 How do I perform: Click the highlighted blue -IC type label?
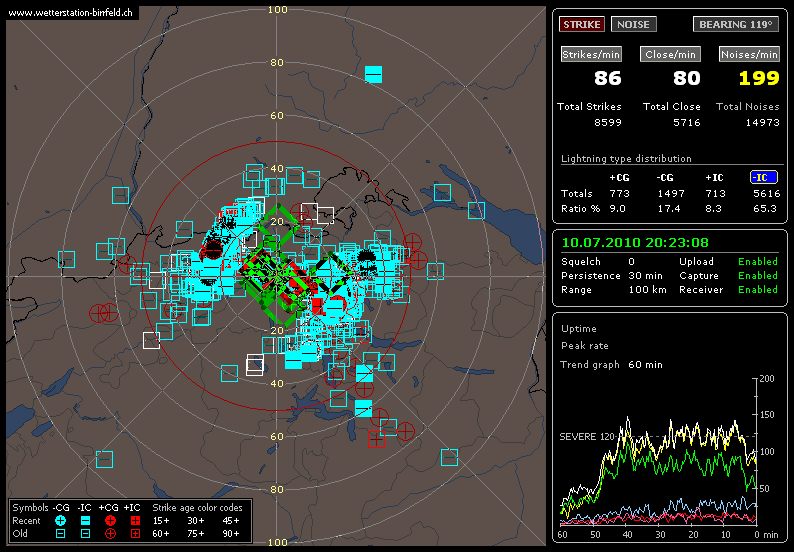pos(764,177)
